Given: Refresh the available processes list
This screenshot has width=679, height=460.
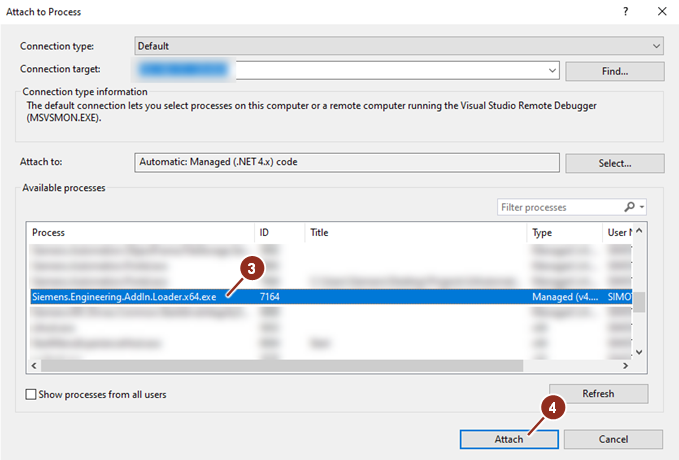Looking at the screenshot, I should point(598,394).
